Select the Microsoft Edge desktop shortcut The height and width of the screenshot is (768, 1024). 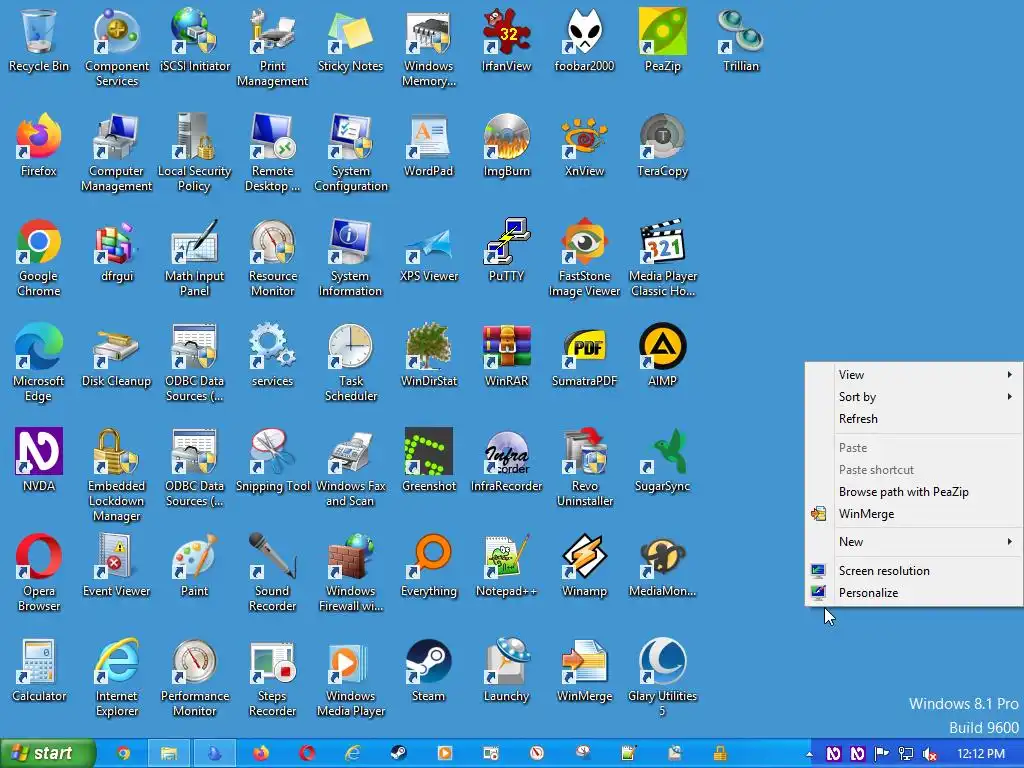(x=39, y=363)
